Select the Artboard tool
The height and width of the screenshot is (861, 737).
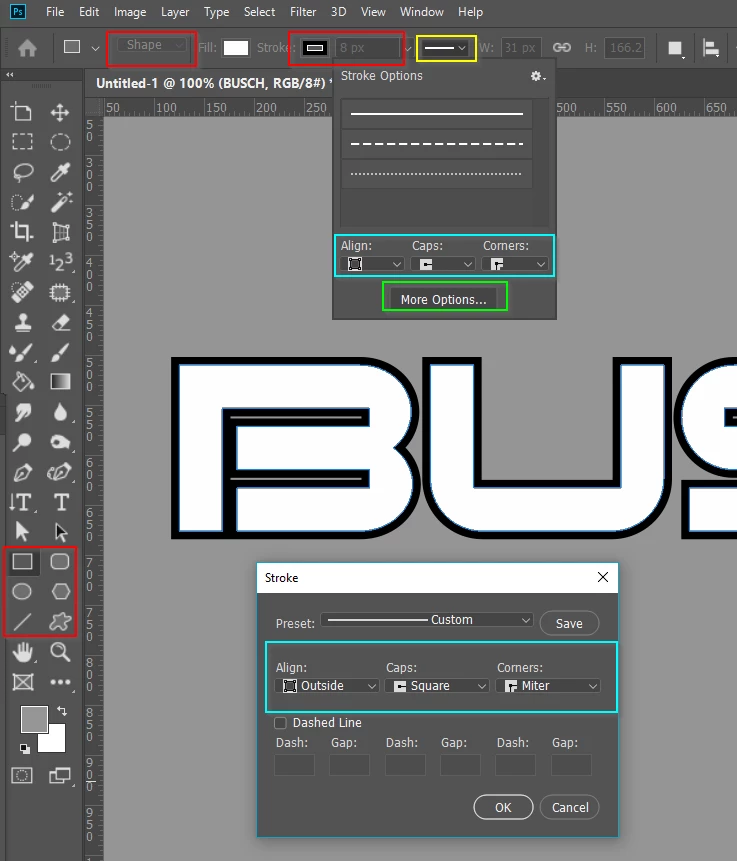point(22,112)
